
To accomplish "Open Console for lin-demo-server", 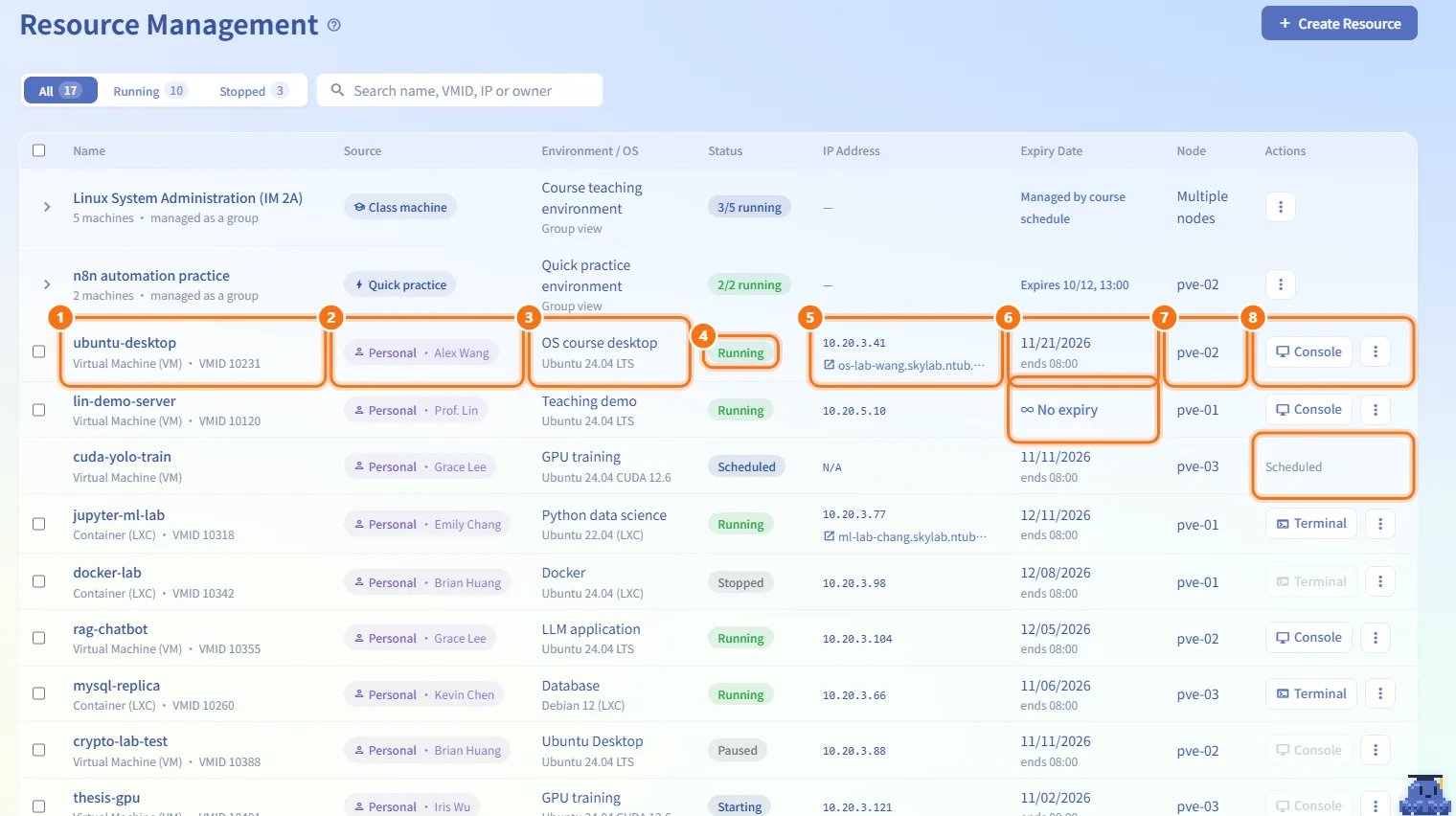I will pos(1308,410).
